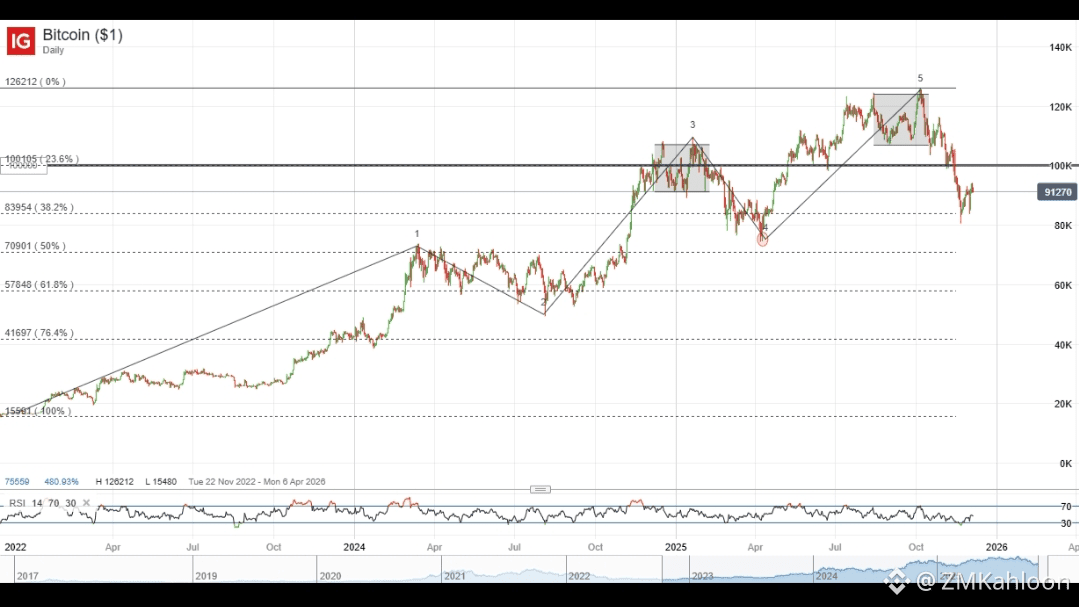Click 120K on the price axis
1079x607 pixels.
(1060, 107)
